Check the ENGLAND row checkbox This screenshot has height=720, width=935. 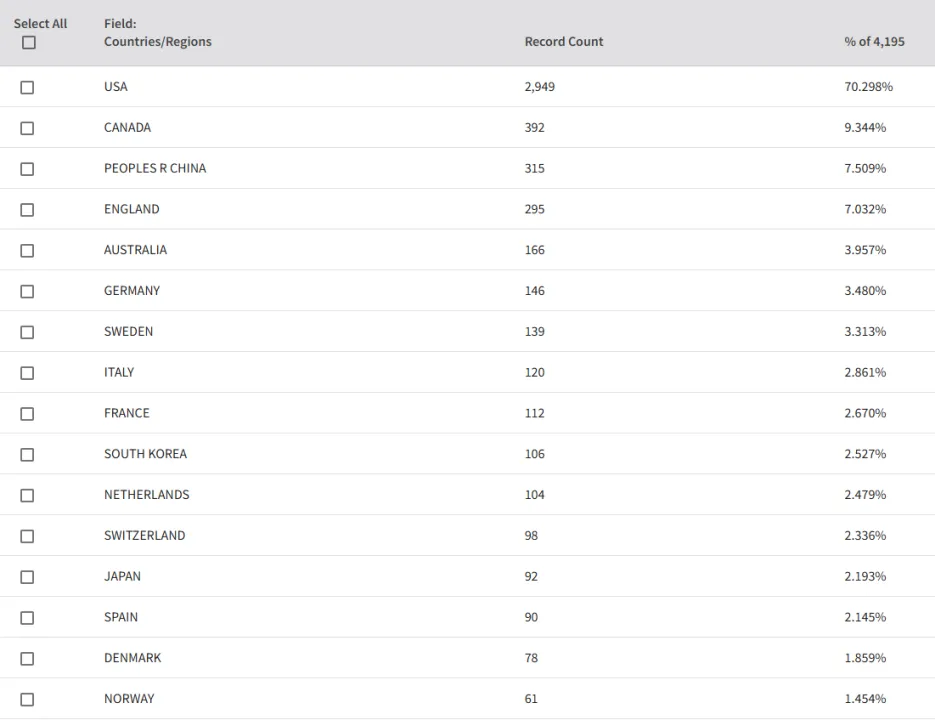27,209
